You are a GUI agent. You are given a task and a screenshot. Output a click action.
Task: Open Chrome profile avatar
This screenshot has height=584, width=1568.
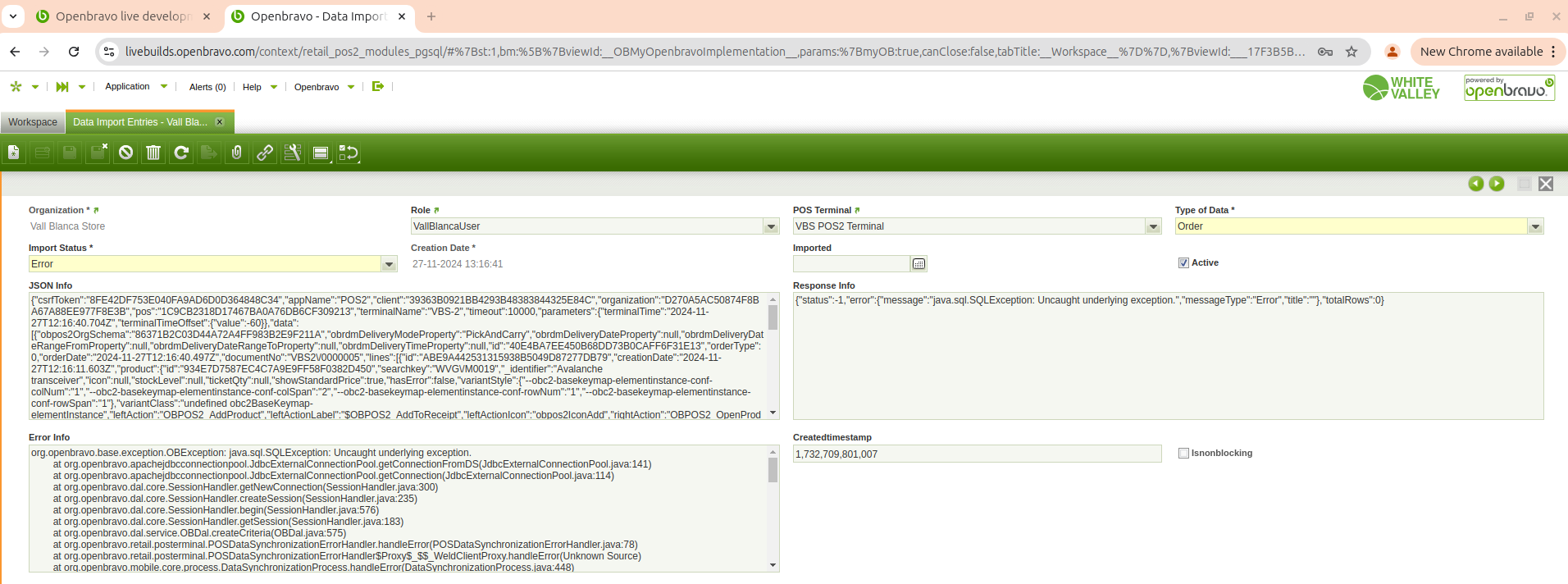click(x=1393, y=52)
